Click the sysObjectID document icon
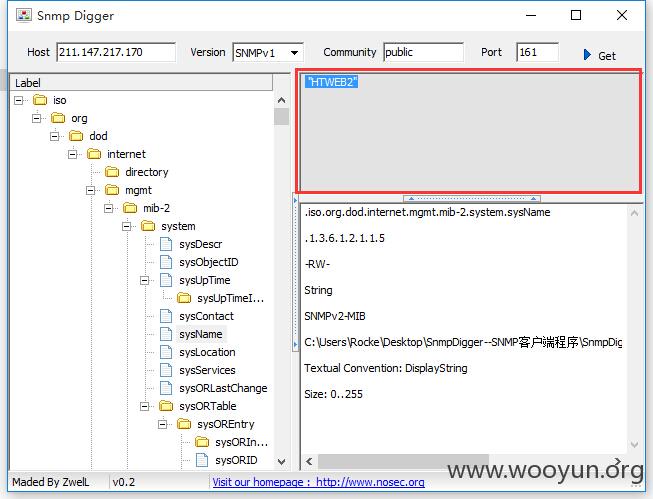Screen dimensions: 653x499 pos(166,262)
